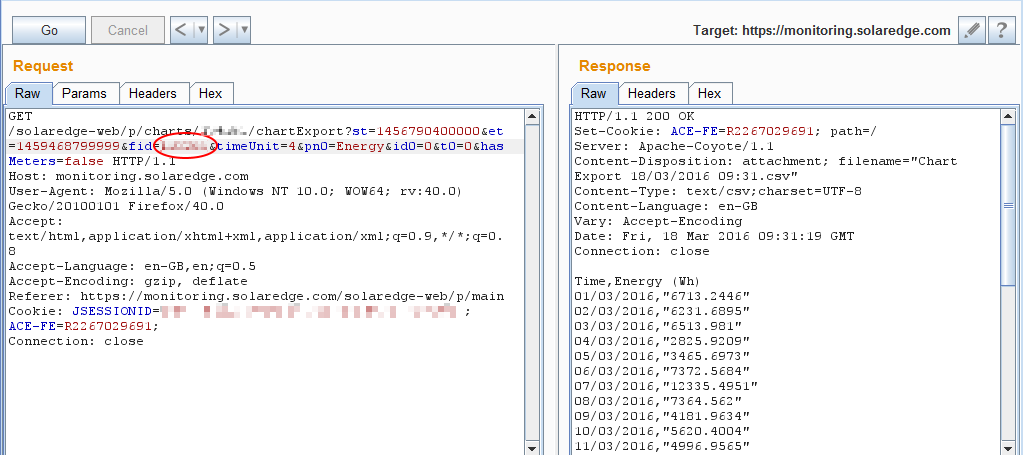Click the response pane scroll down arrow
Viewport: 1023px width, 455px height.
1008,448
